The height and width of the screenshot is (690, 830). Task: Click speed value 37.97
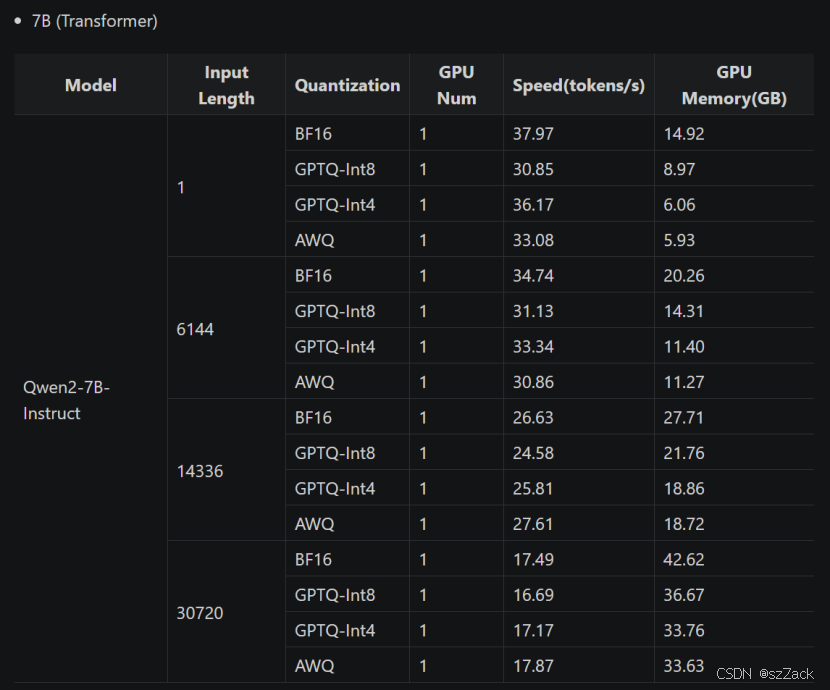coord(533,133)
